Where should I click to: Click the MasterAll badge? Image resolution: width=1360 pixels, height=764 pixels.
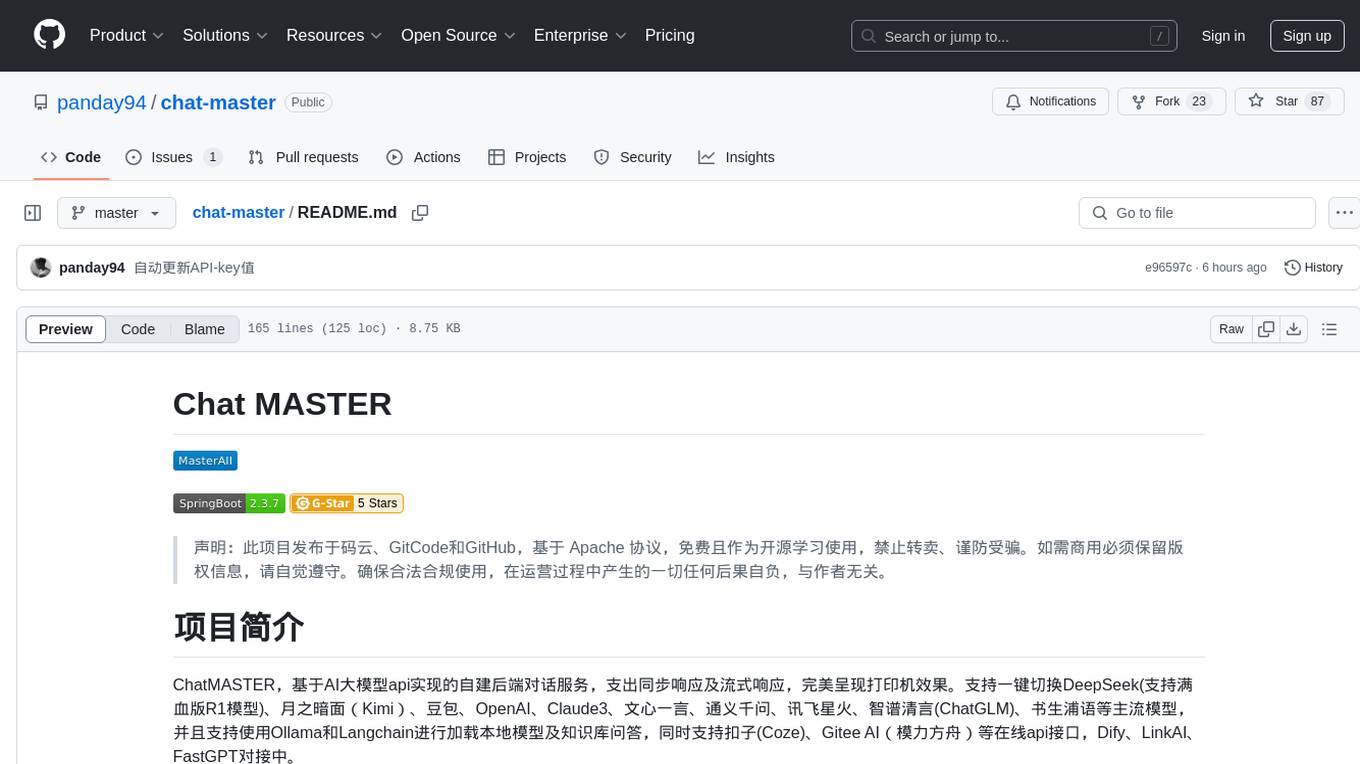click(x=205, y=461)
